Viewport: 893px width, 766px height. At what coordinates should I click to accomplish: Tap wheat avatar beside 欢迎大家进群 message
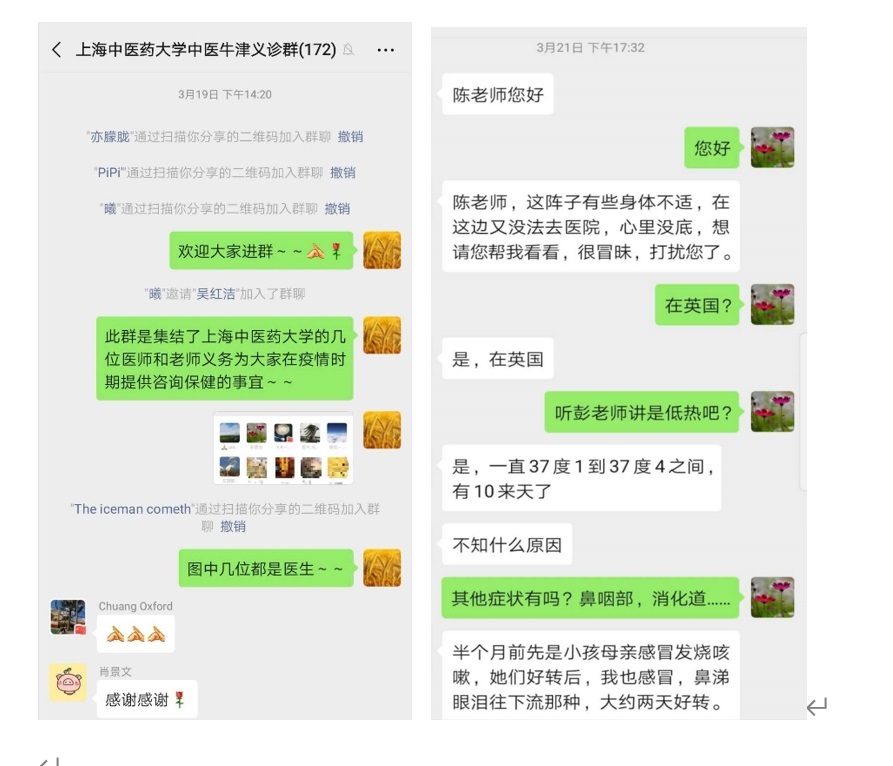tap(382, 250)
